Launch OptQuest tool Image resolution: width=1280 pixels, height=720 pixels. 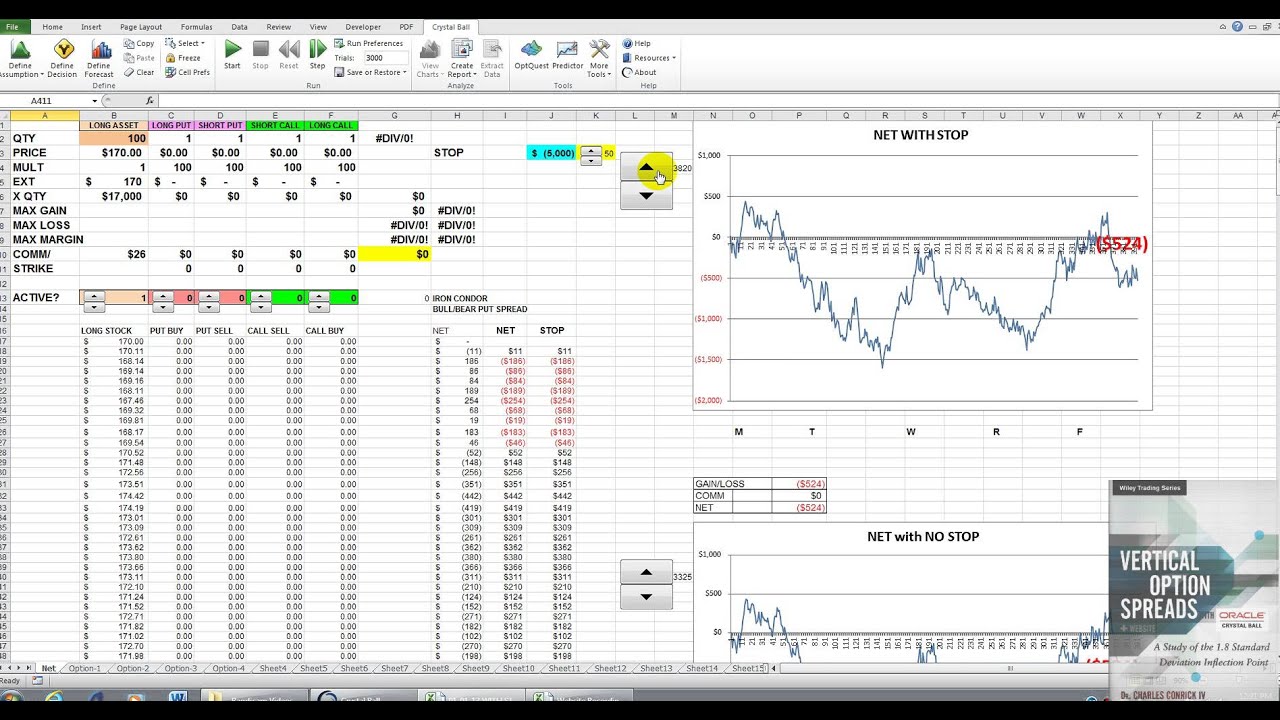pos(531,55)
